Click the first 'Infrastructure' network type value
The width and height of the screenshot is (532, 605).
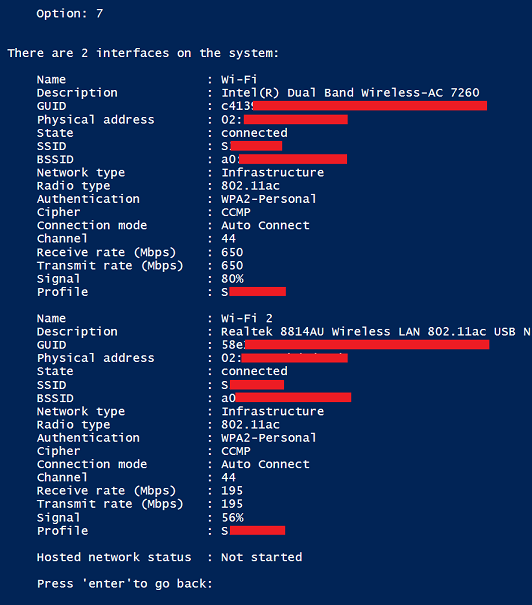(272, 172)
